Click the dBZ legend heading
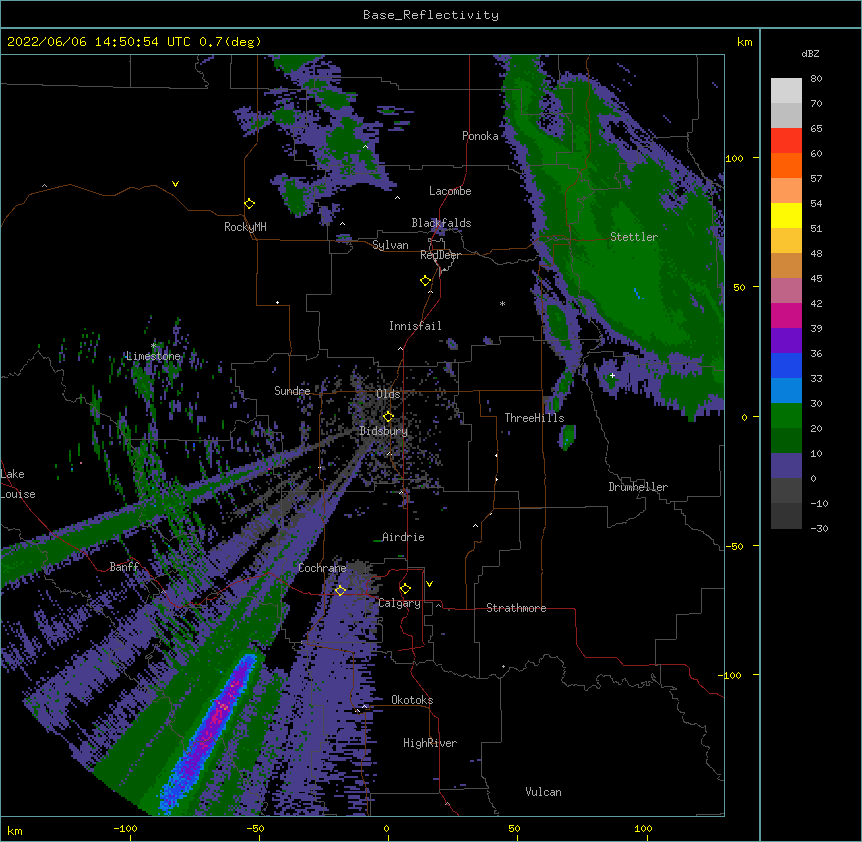 pyautogui.click(x=810, y=53)
